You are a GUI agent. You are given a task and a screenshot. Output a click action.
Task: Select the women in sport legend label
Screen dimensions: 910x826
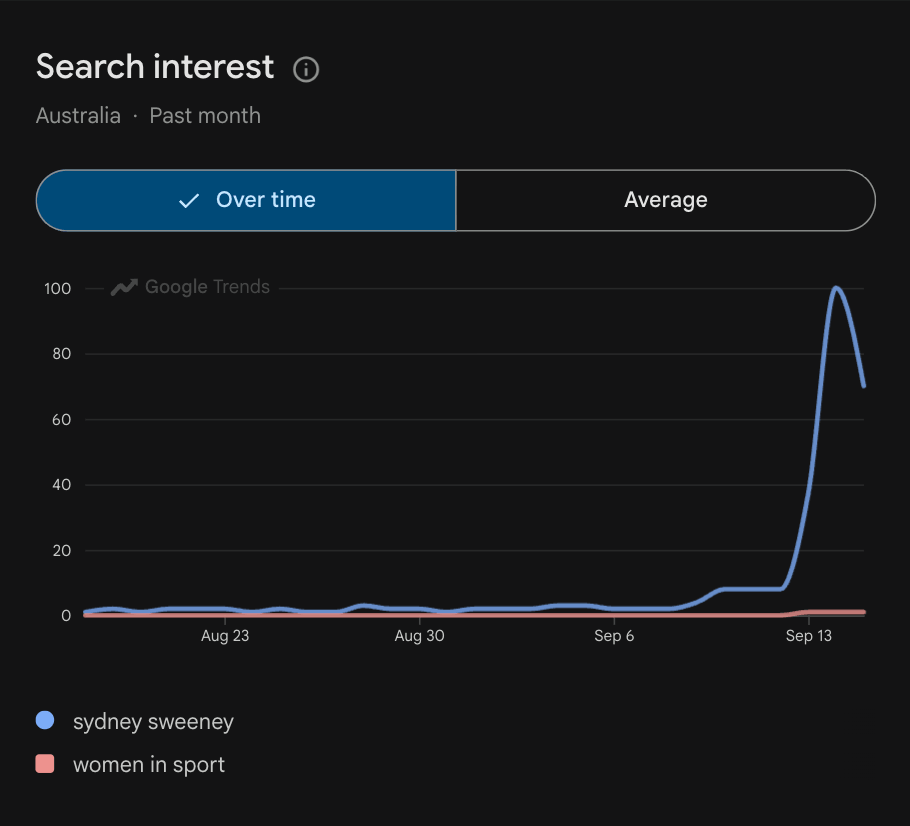[x=149, y=764]
